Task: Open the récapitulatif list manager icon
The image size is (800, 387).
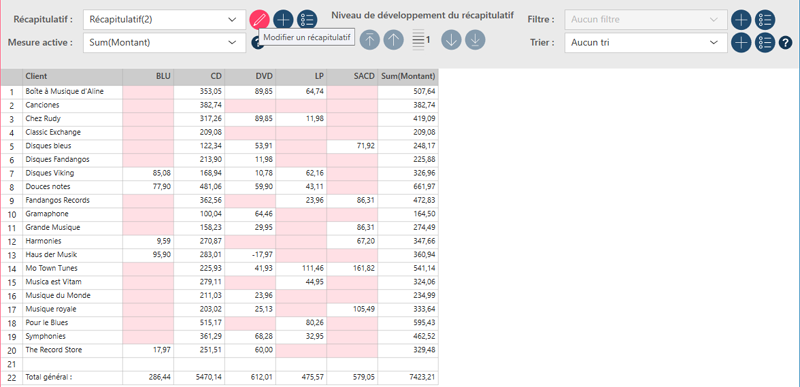Action: tap(307, 20)
